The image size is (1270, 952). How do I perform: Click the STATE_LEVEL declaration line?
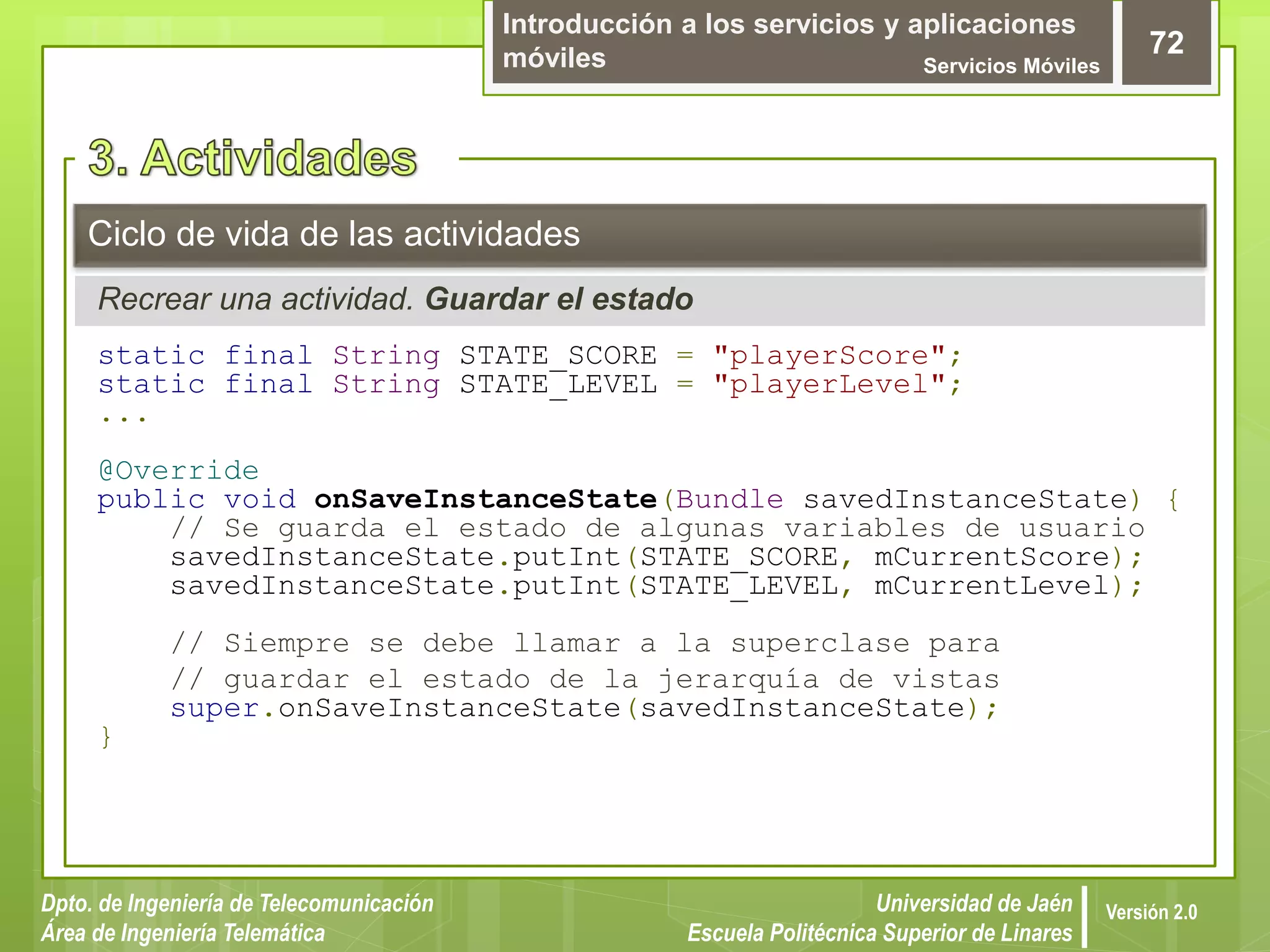pos(530,385)
